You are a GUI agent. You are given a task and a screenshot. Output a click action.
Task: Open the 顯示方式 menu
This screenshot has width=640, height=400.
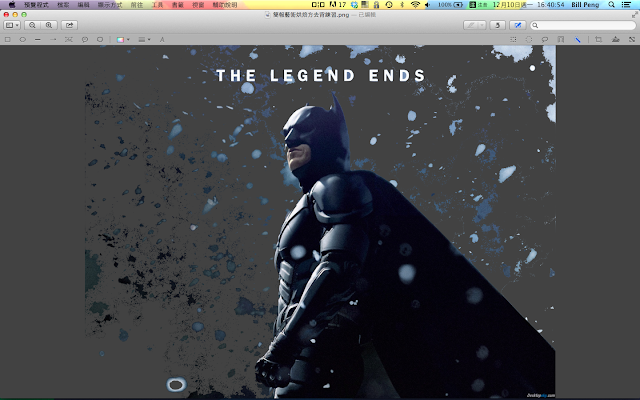point(110,5)
